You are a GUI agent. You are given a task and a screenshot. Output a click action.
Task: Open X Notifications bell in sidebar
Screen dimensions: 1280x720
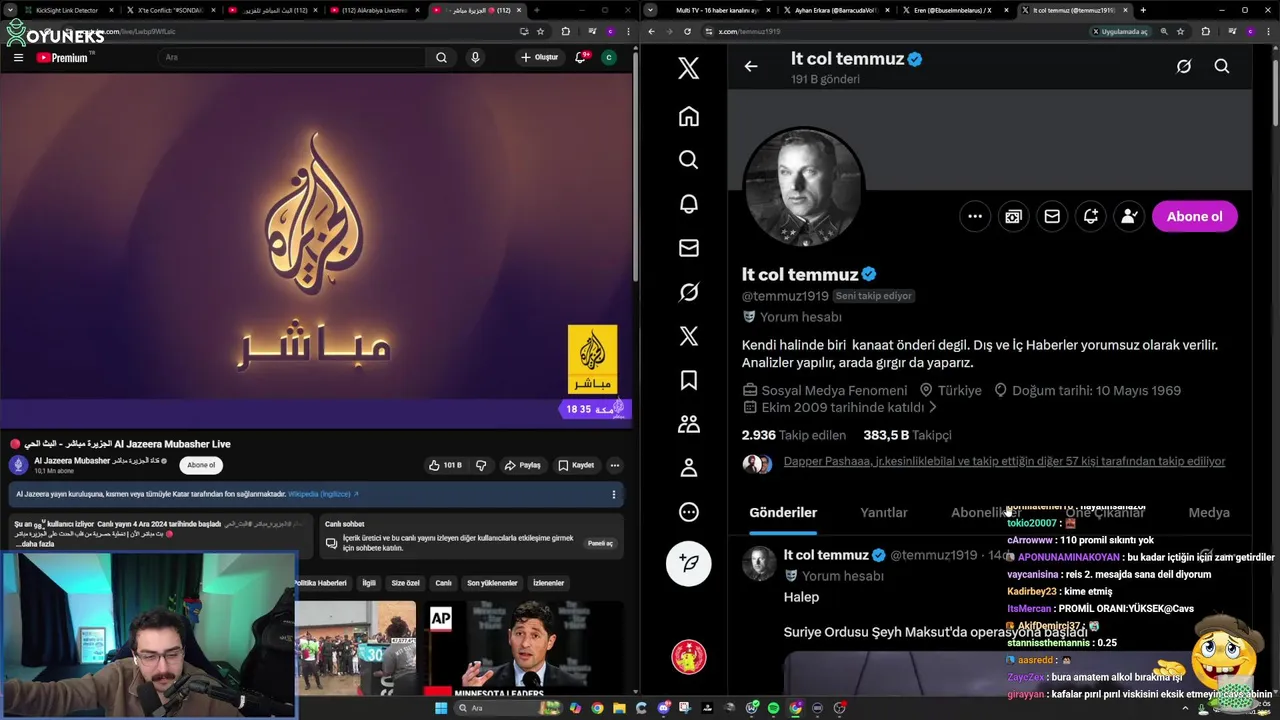pos(688,204)
